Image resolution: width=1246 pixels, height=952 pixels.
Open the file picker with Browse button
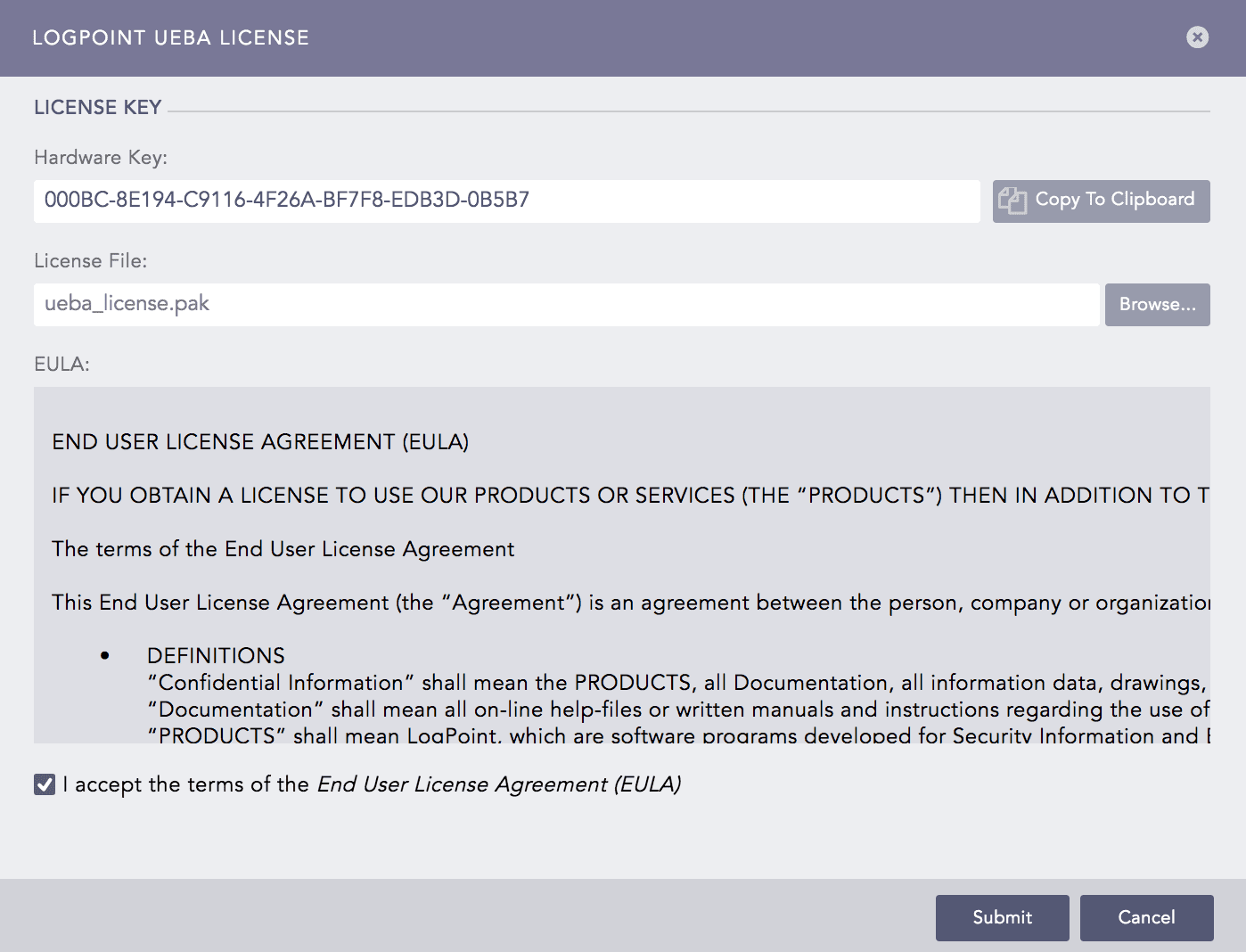[x=1157, y=304]
